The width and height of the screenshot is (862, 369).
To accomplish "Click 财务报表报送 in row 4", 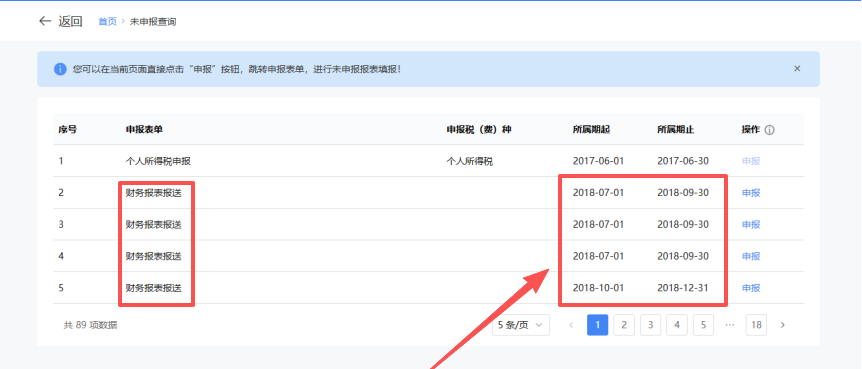I will 153,256.
